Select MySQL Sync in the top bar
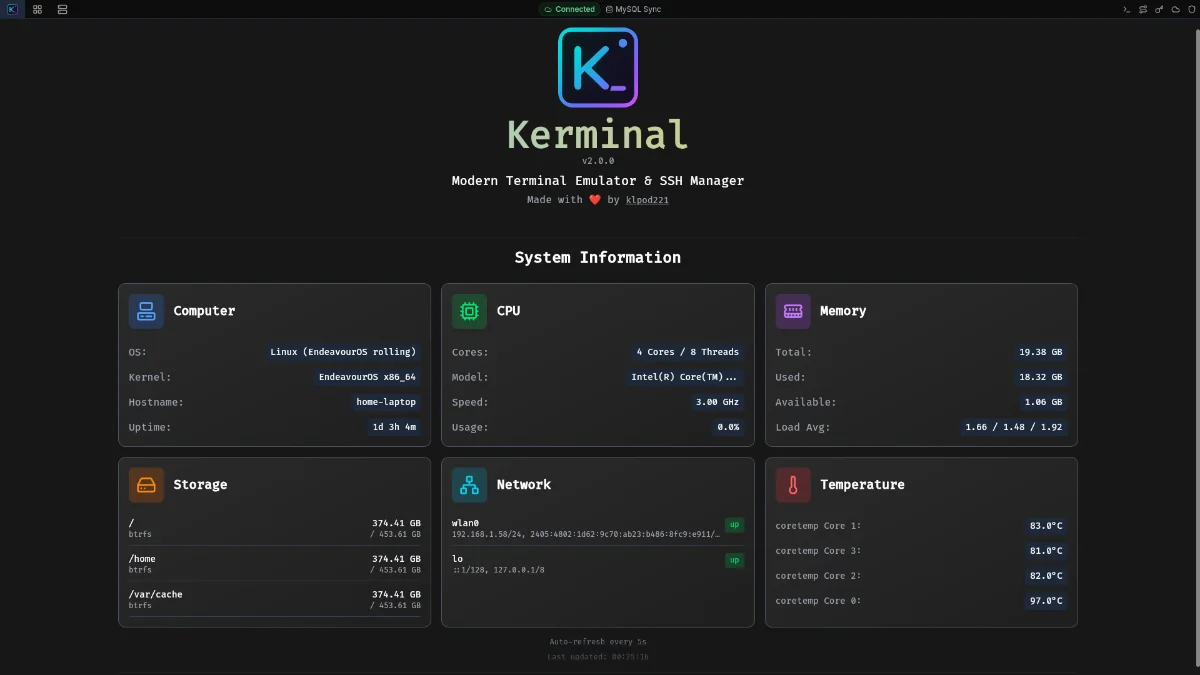 click(634, 9)
